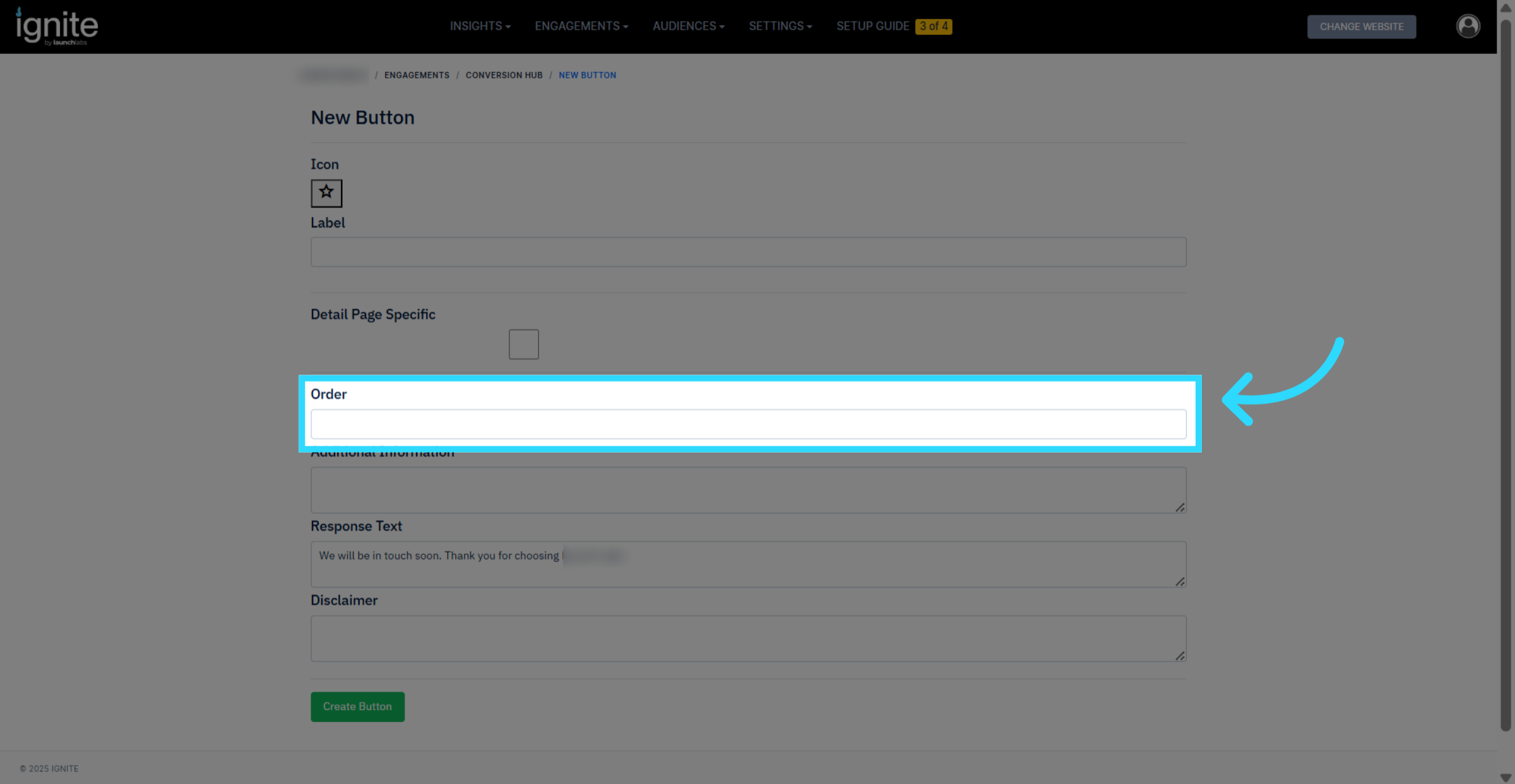This screenshot has height=784, width=1515.
Task: Open the Engagements dropdown menu
Action: (x=581, y=27)
